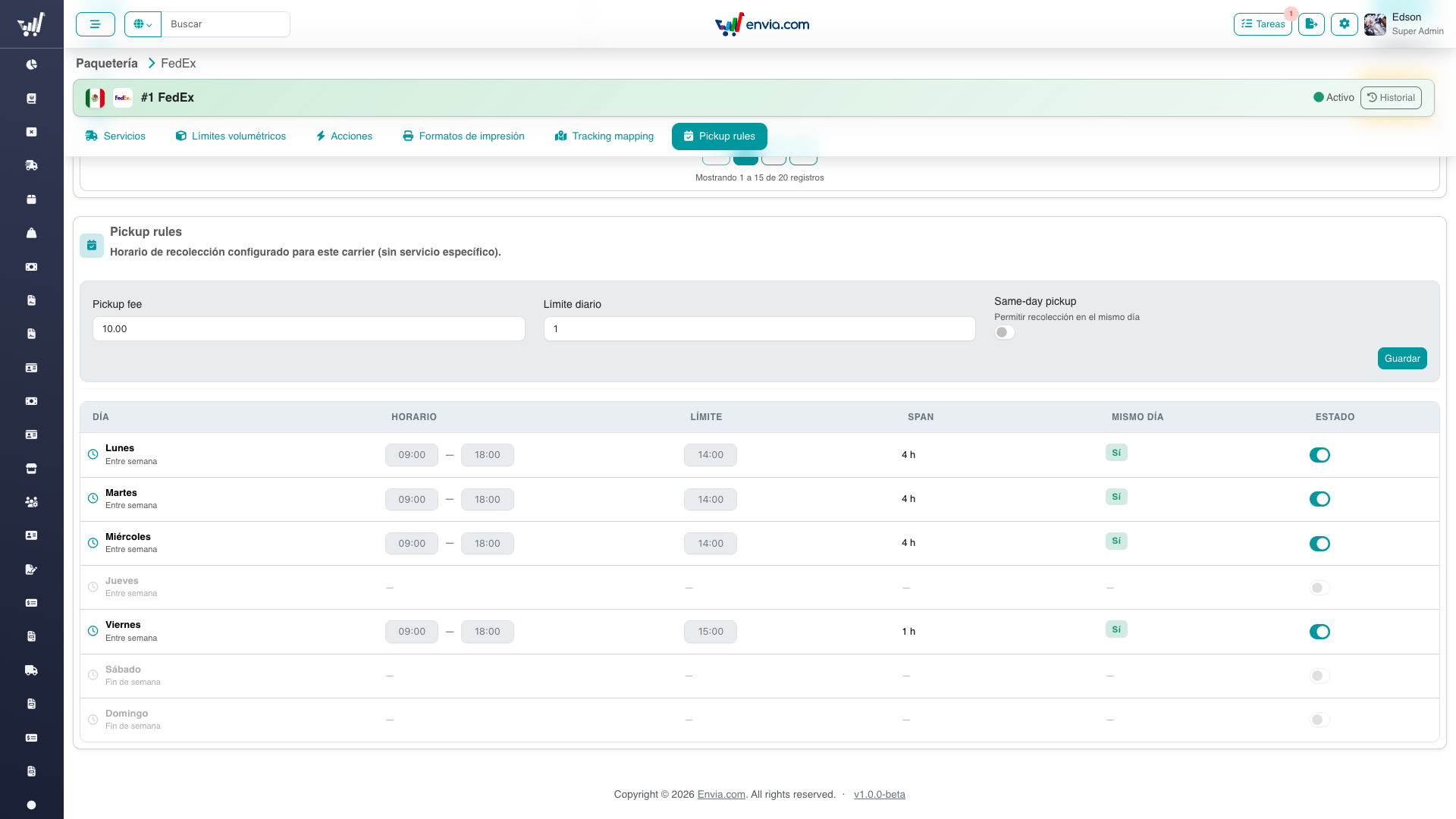
Task: Click the round dot icon ending the sidebar
Action: [31, 805]
